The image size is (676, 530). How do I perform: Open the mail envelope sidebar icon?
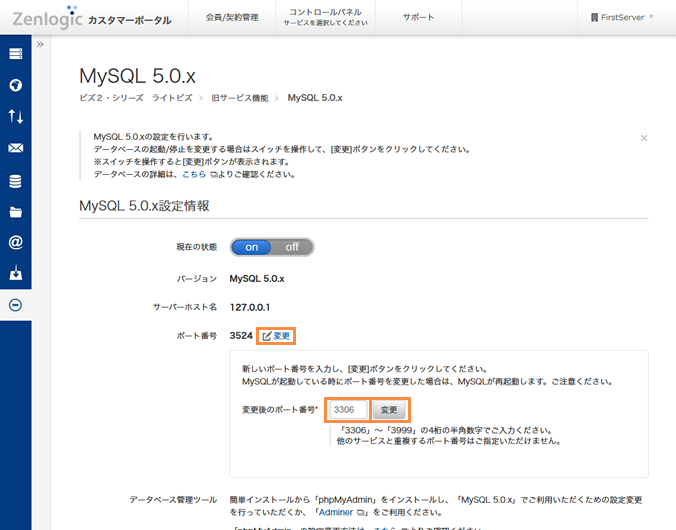point(16,148)
